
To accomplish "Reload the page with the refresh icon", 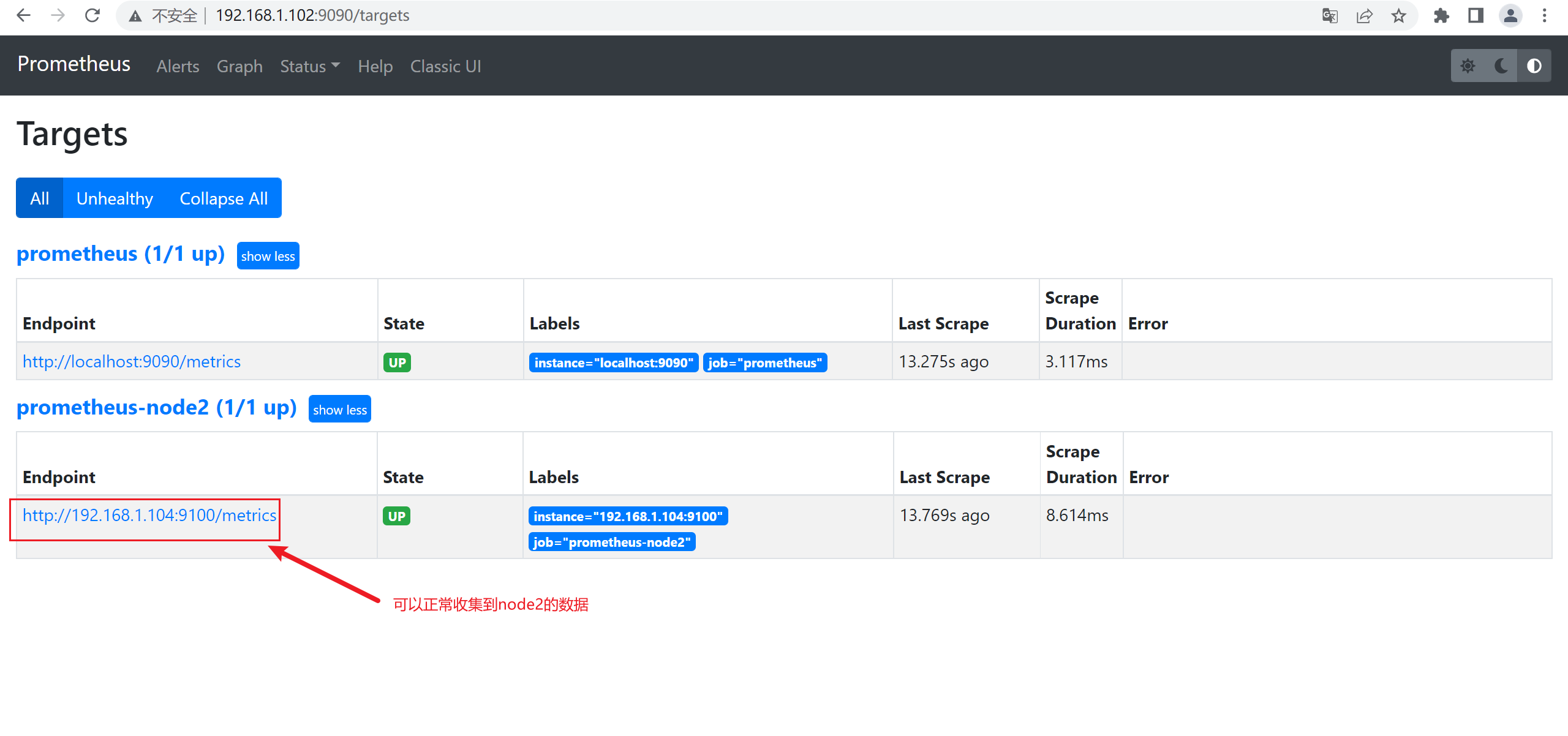I will (92, 15).
